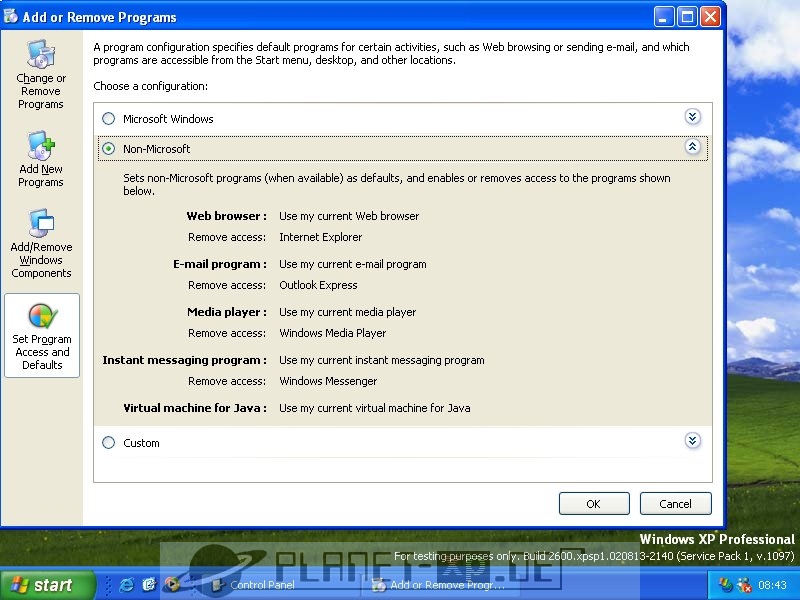The image size is (800, 600).
Task: Collapse the Non-Microsoft configuration details
Action: tap(692, 147)
